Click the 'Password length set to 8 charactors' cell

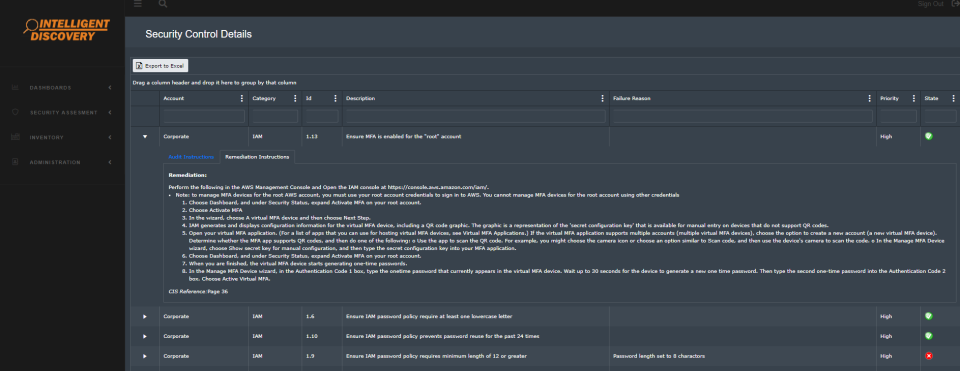click(659, 356)
